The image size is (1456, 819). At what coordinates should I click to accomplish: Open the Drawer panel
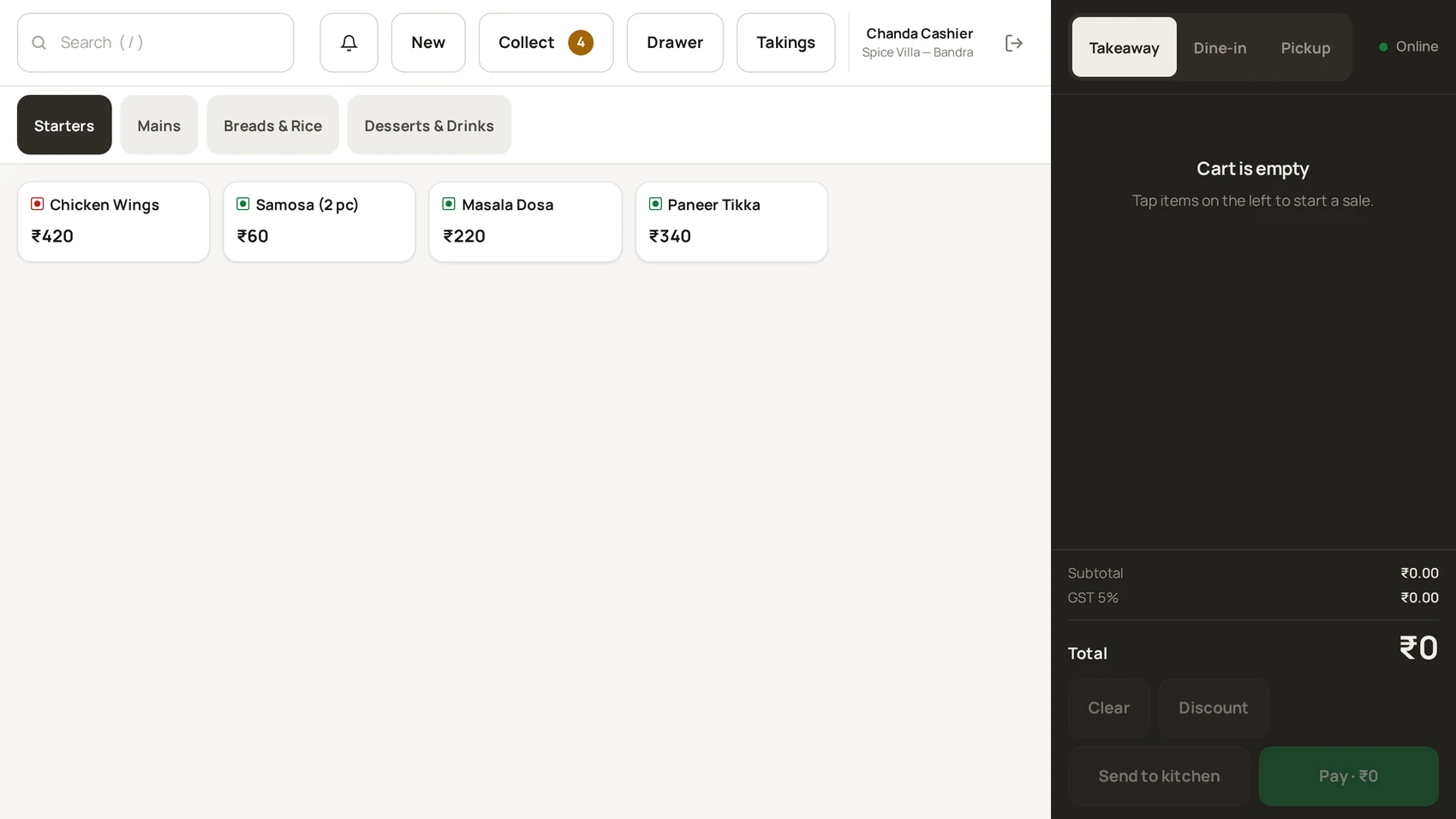(x=675, y=43)
